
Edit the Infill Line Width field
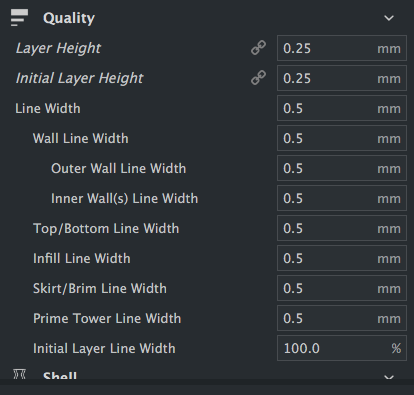(342, 258)
